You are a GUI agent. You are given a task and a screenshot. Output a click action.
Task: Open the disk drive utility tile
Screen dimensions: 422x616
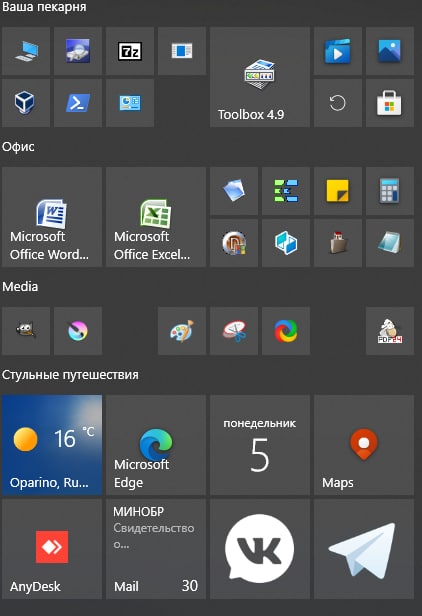click(78, 51)
